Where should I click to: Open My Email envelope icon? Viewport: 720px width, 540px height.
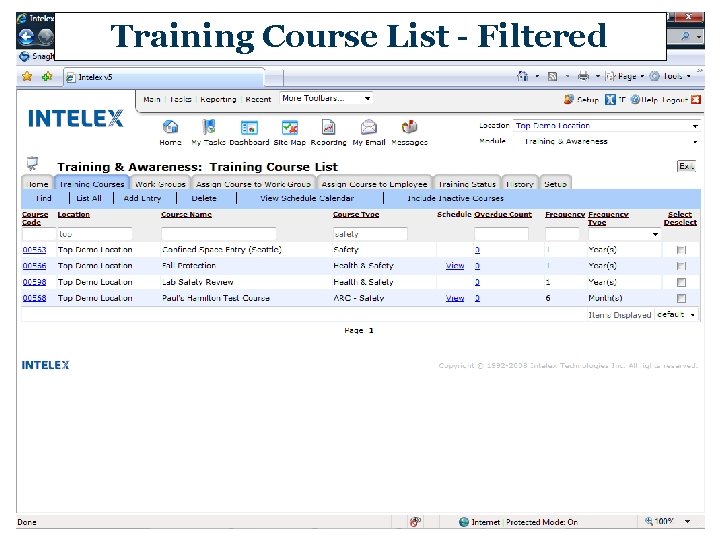(x=369, y=127)
